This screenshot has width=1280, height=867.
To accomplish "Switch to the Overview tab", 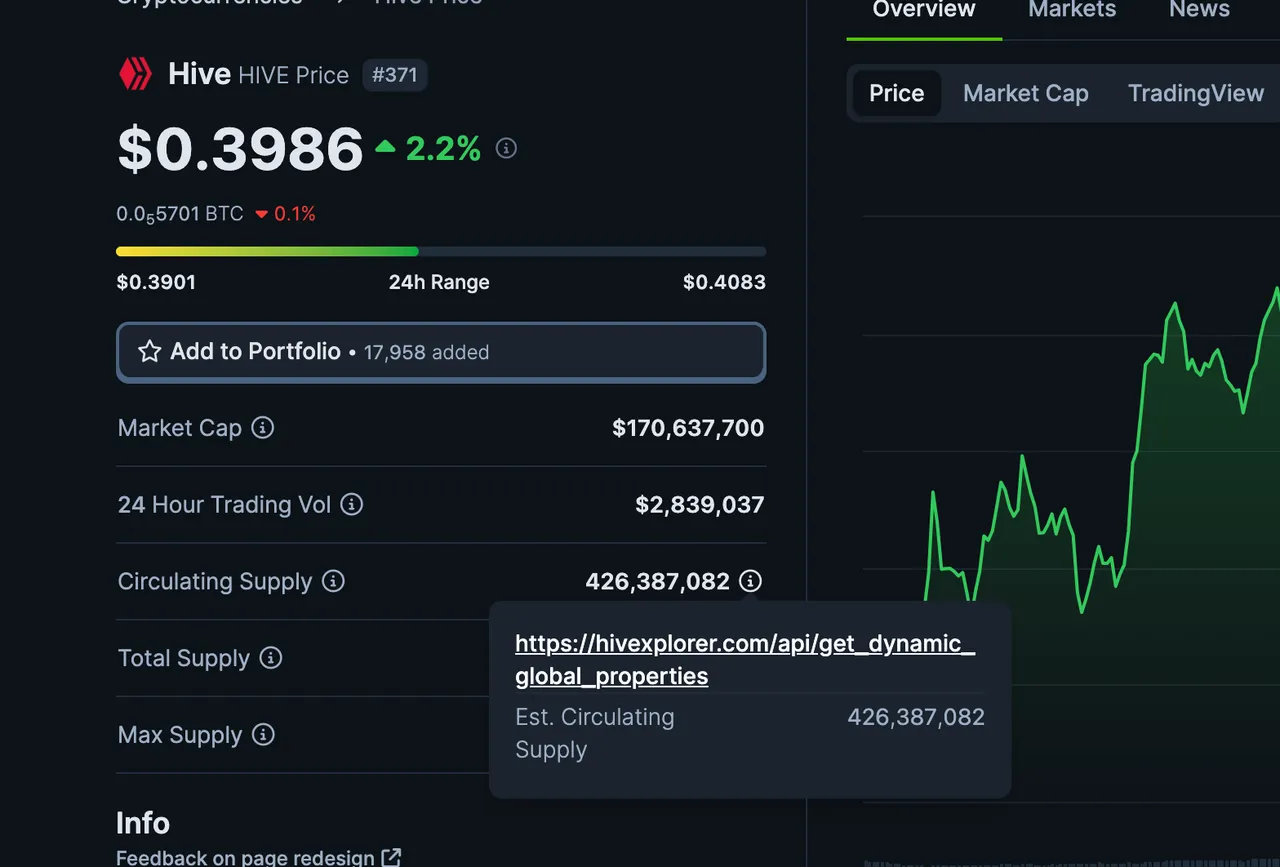I will [x=924, y=10].
